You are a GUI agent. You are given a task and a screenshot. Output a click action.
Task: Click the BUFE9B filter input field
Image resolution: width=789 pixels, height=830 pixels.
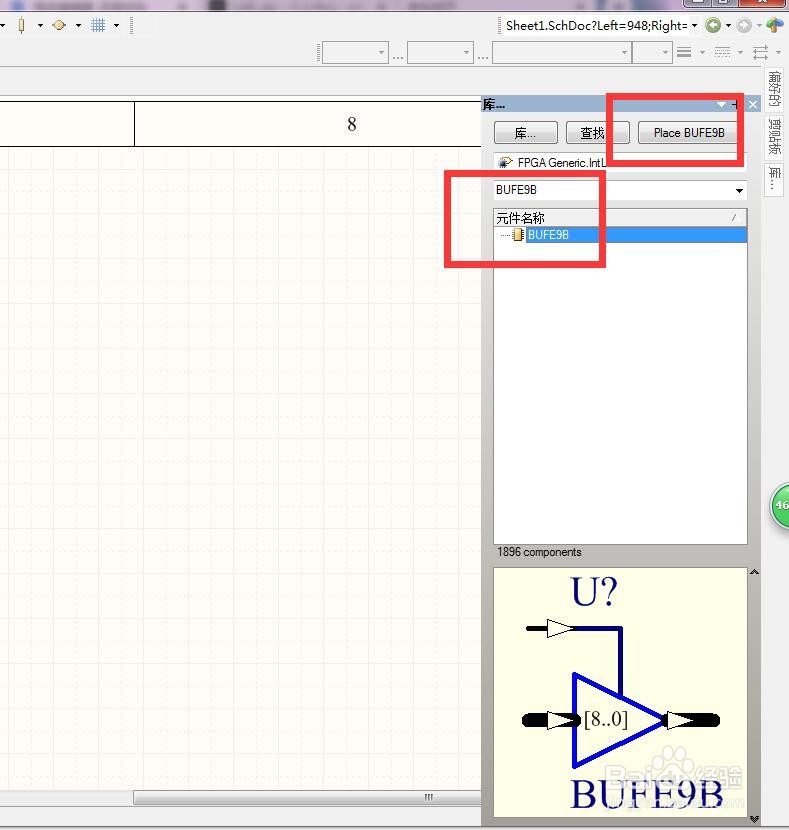pos(613,190)
